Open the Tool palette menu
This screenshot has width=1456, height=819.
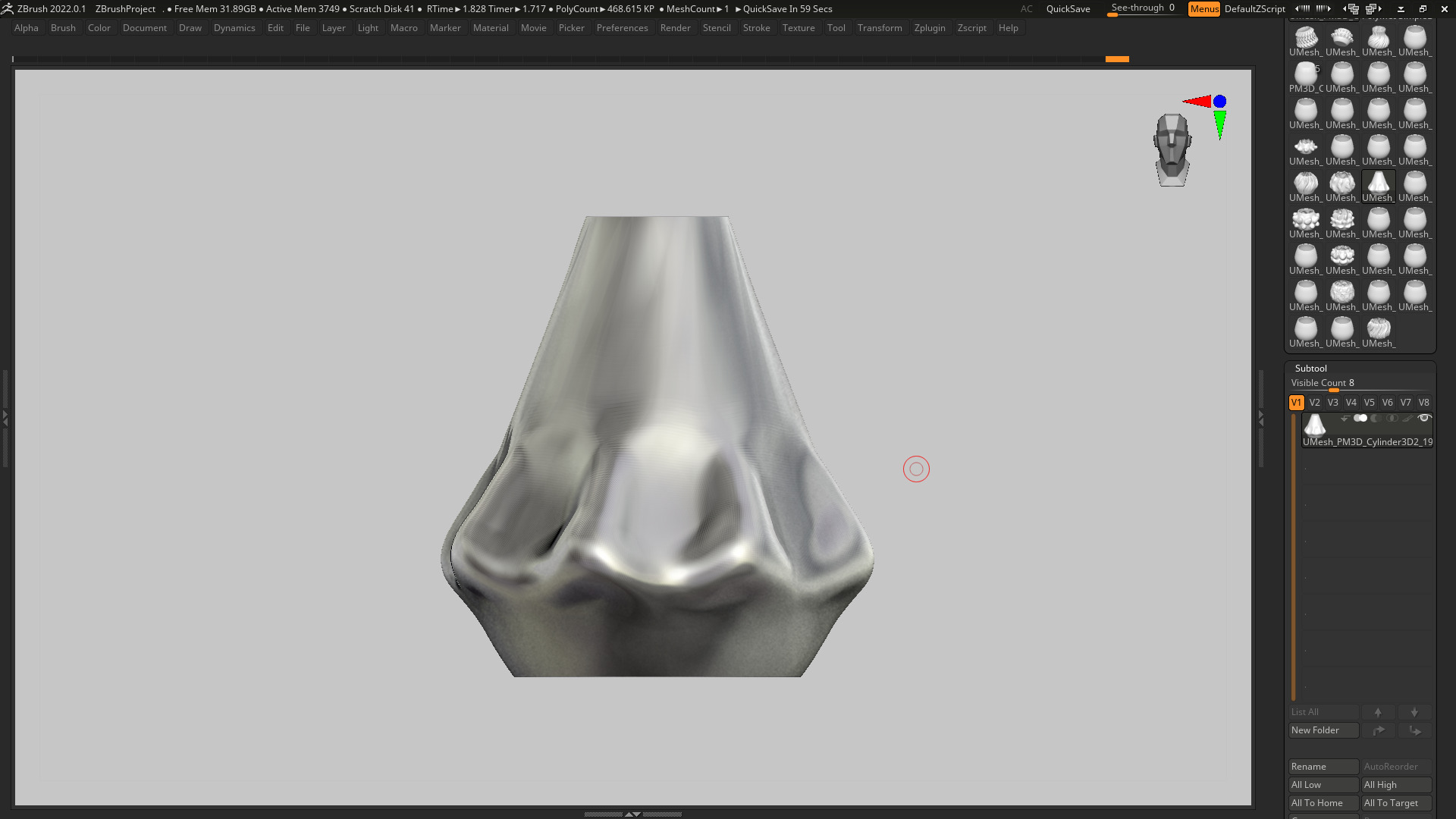click(836, 28)
